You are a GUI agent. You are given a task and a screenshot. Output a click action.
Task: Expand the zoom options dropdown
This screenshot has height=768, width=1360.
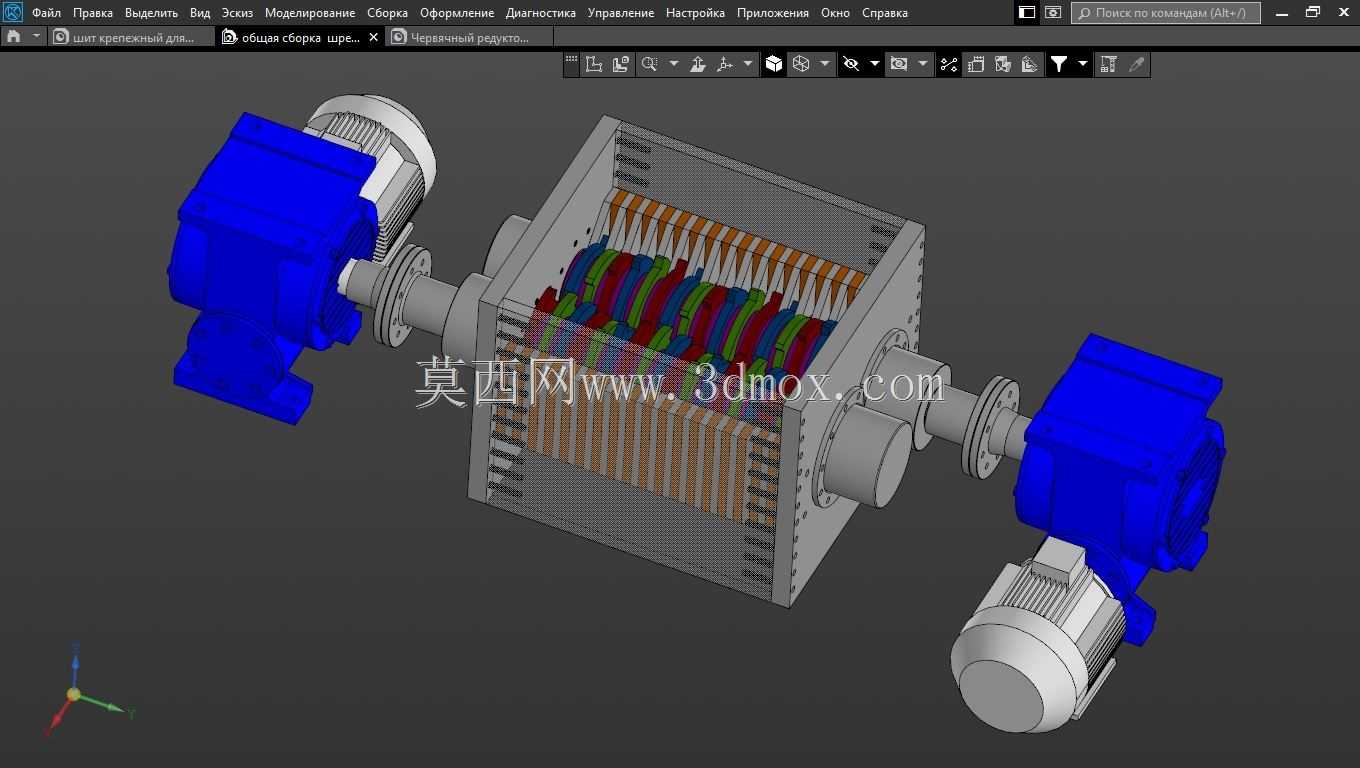point(673,64)
